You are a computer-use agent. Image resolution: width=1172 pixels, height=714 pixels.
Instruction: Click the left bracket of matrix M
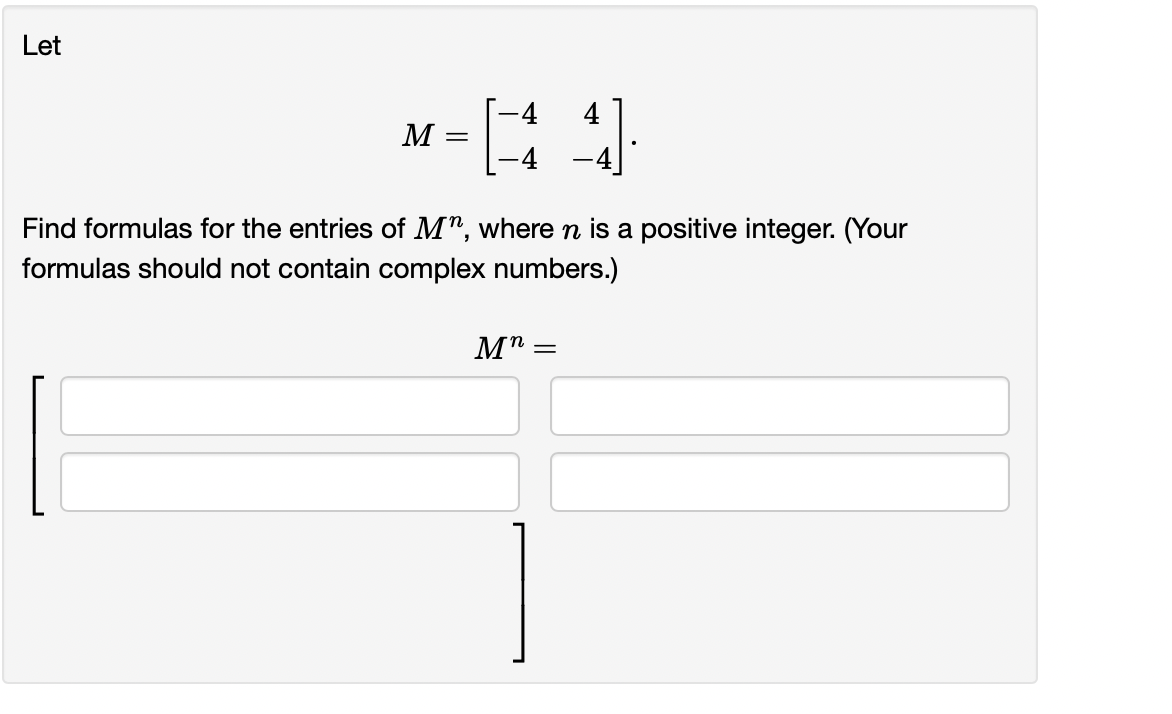coord(492,135)
